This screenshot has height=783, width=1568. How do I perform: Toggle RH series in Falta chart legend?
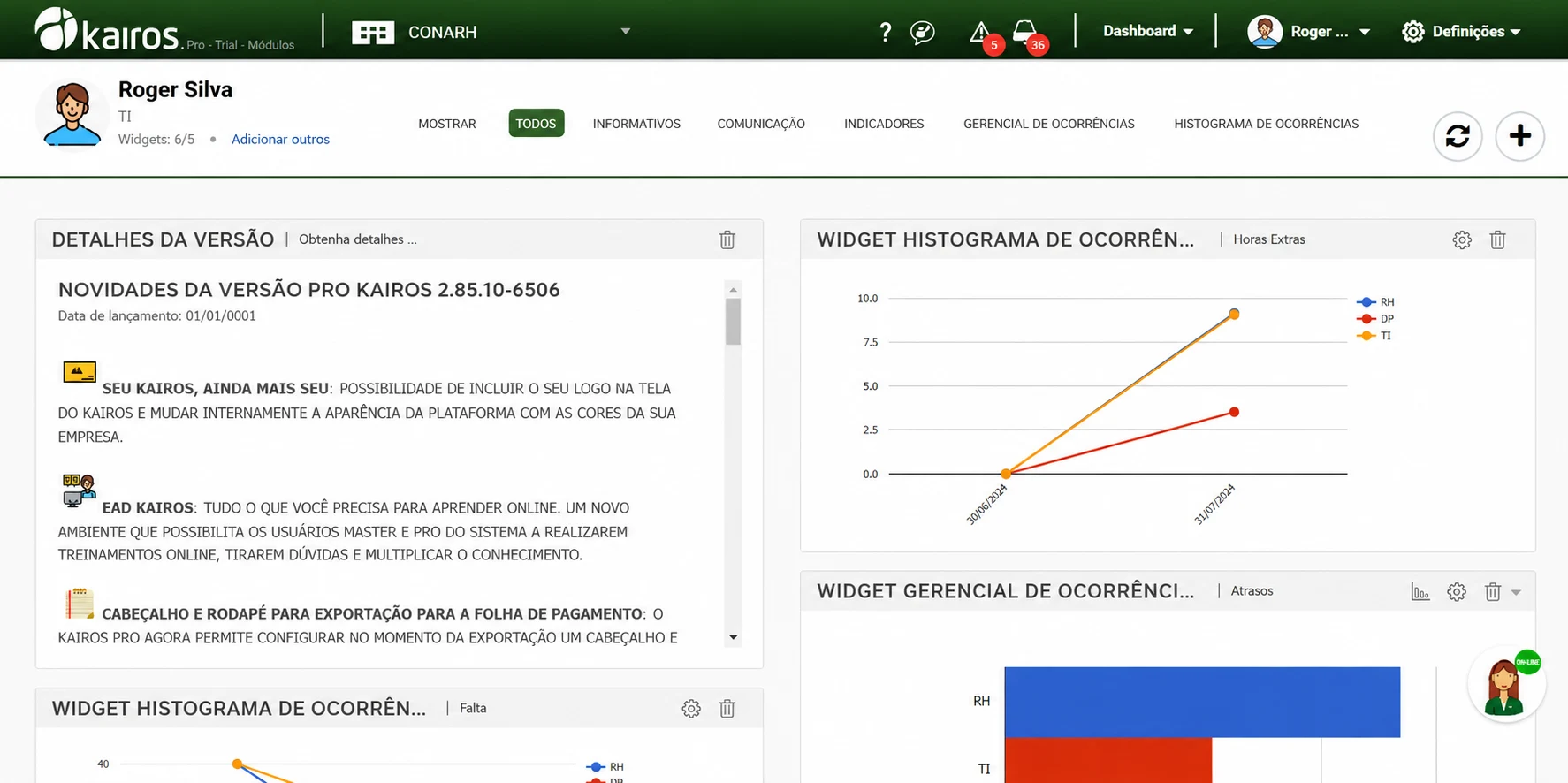[605, 767]
